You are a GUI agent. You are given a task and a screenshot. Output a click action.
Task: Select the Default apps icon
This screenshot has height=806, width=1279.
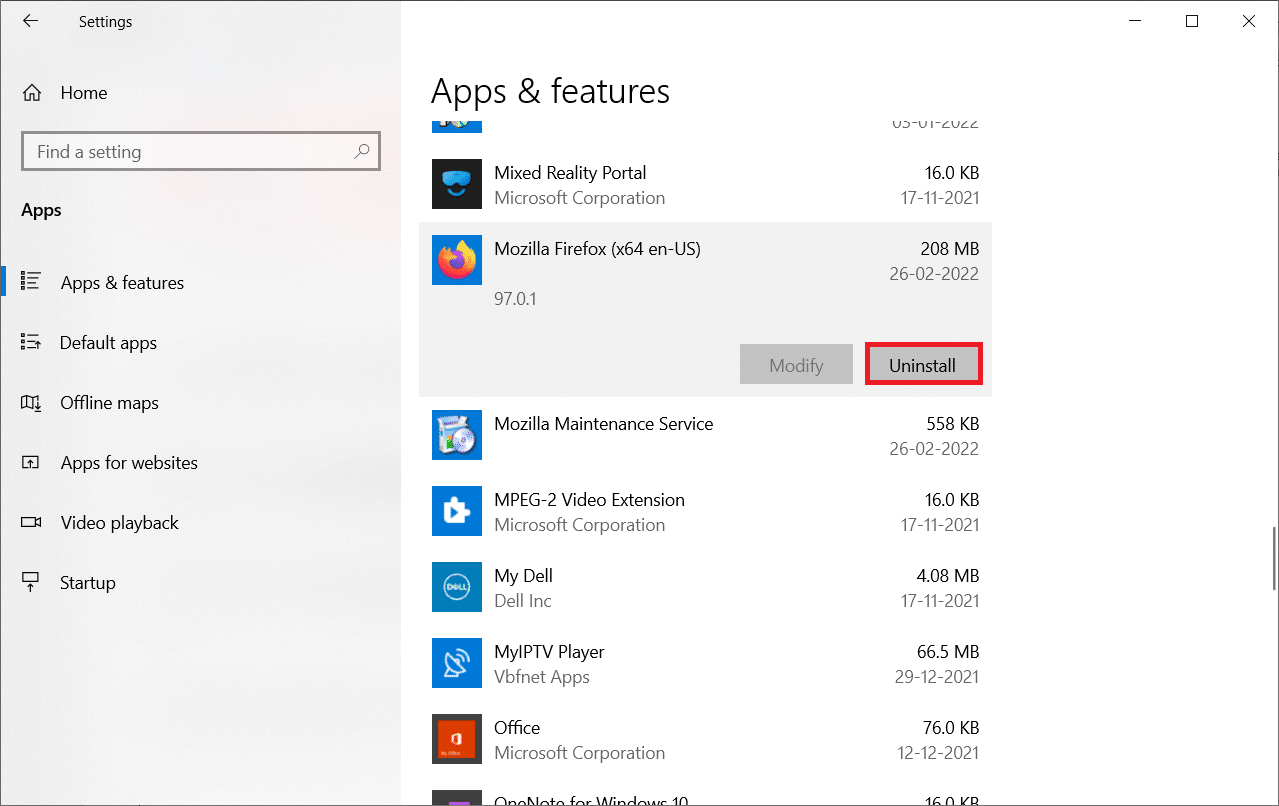(x=31, y=342)
